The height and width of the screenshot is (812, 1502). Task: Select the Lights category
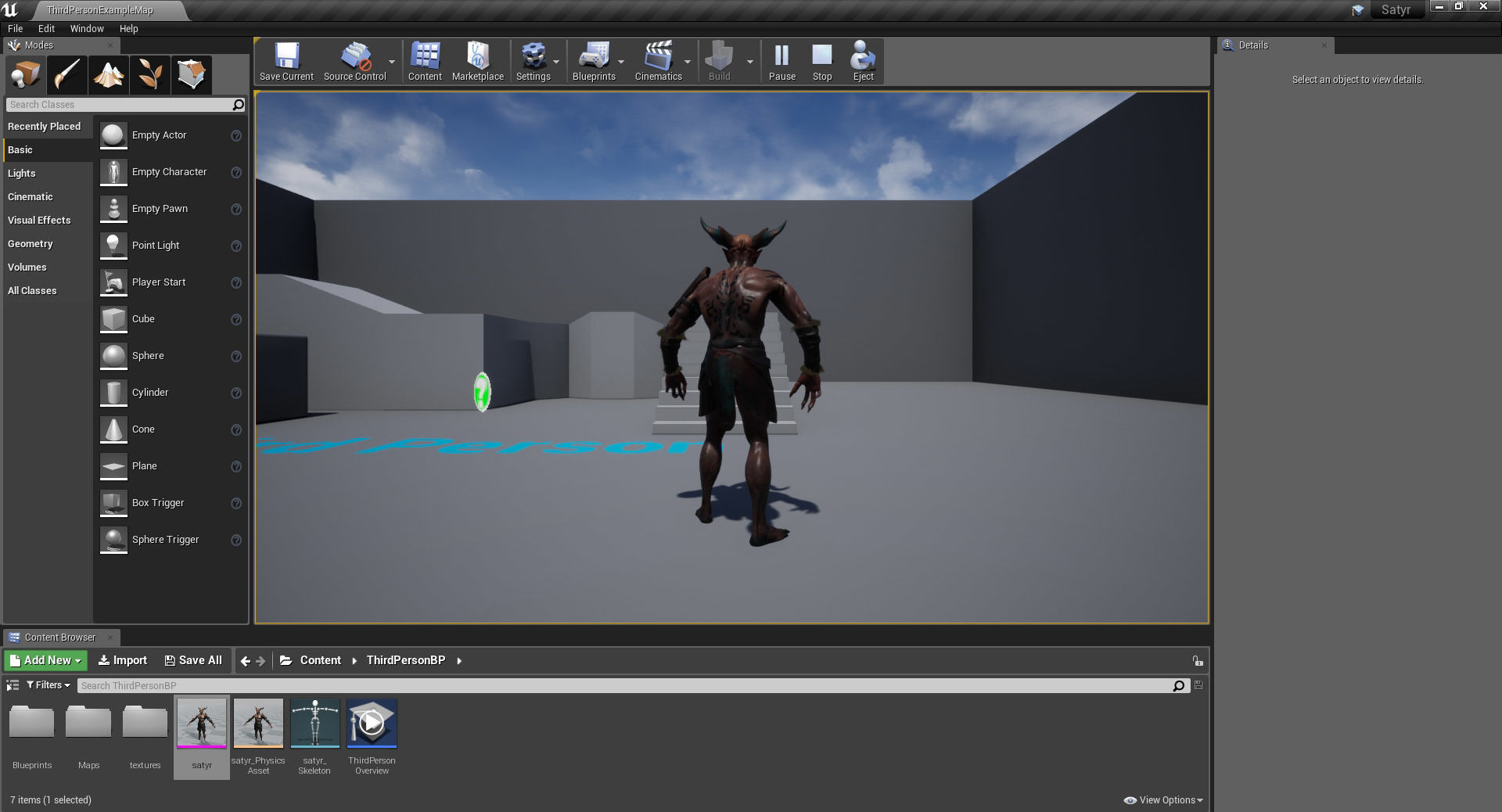click(22, 174)
